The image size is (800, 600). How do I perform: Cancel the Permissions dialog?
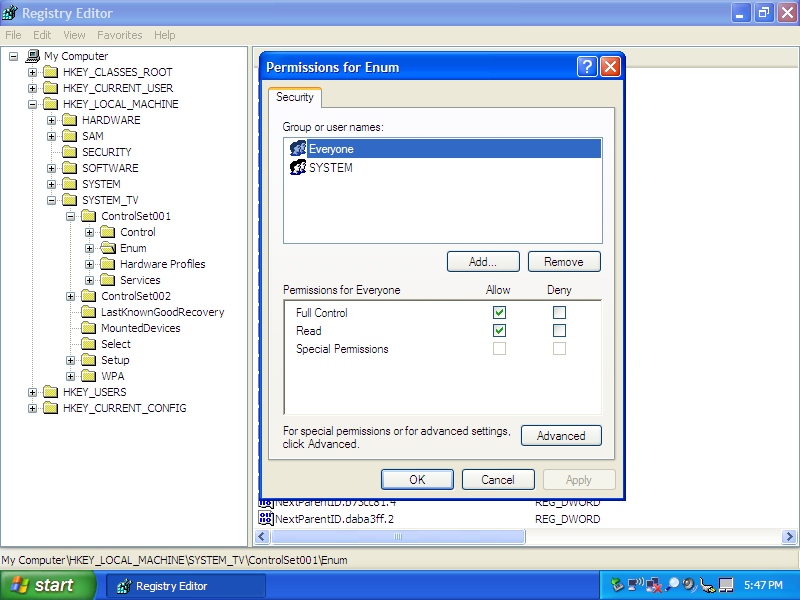coord(498,480)
